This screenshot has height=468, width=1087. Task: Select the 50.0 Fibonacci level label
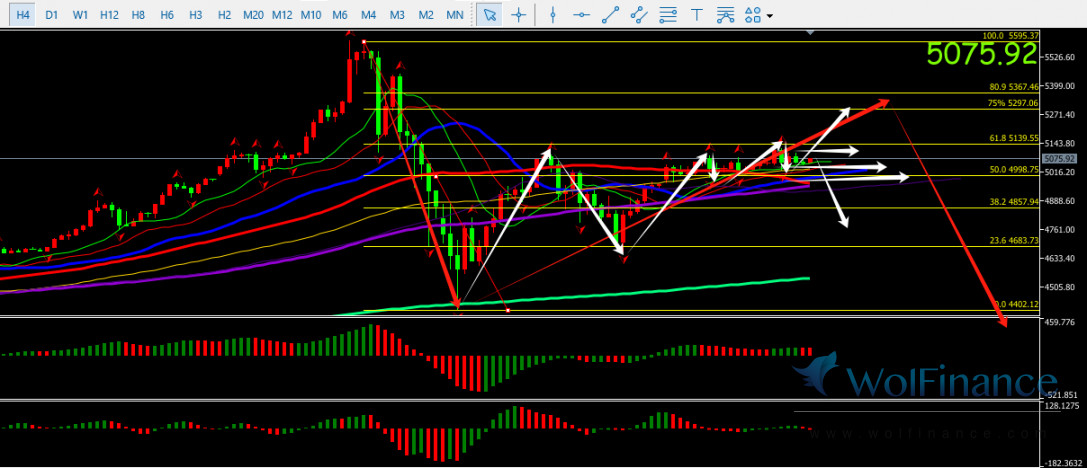click(x=1014, y=170)
